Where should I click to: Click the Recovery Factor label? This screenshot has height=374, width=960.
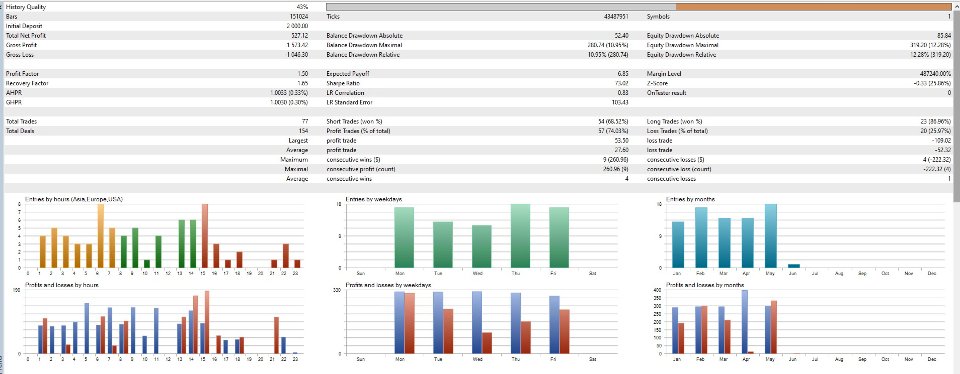(26, 83)
